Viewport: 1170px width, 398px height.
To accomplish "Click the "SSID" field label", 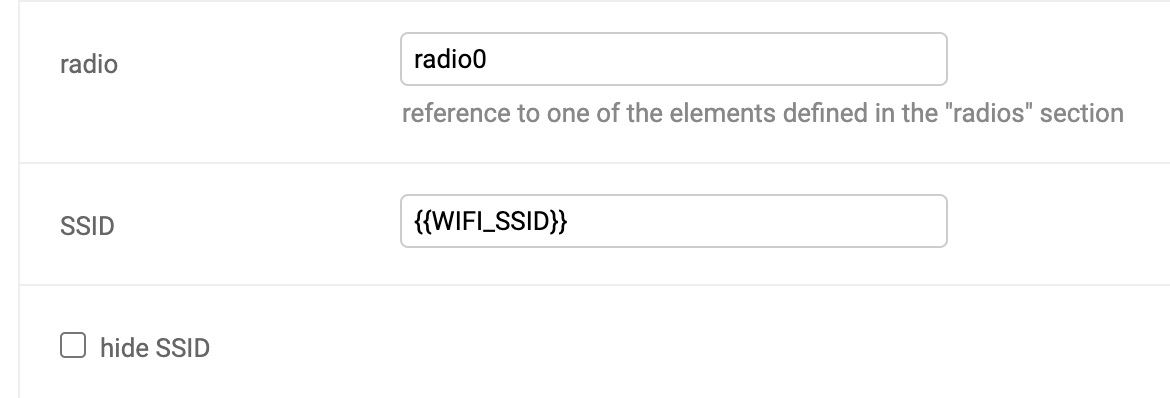I will (87, 226).
